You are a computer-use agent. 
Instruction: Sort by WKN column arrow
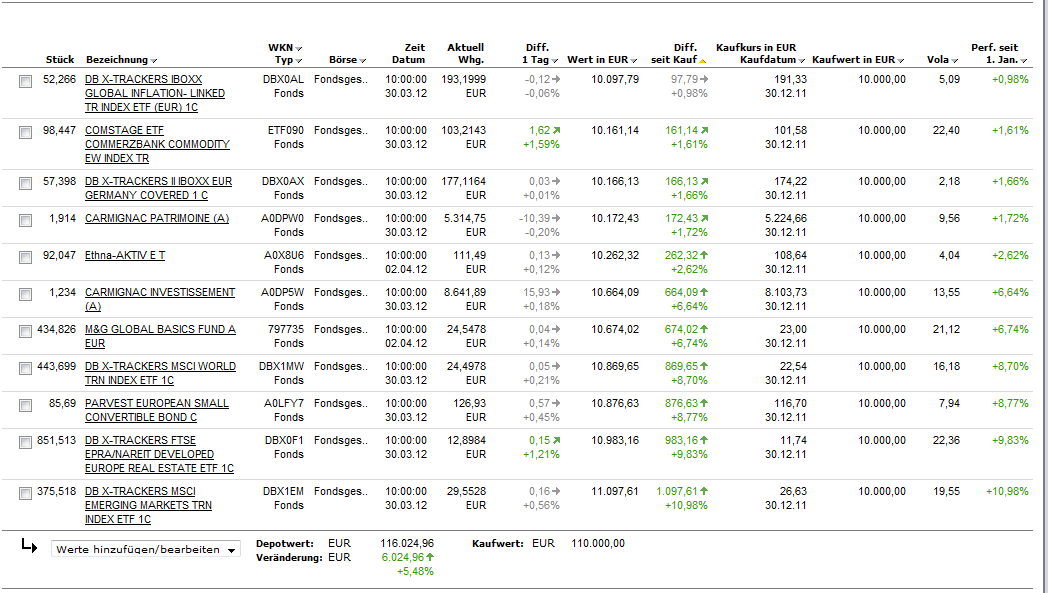(x=299, y=49)
